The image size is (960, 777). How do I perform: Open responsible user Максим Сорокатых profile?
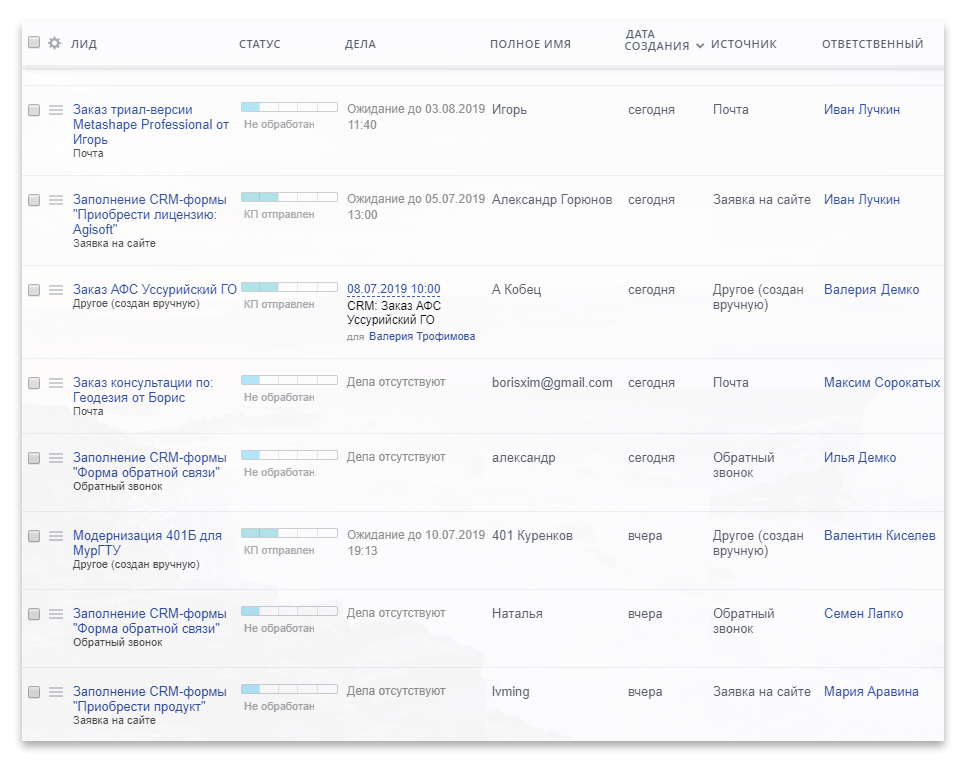tap(881, 383)
